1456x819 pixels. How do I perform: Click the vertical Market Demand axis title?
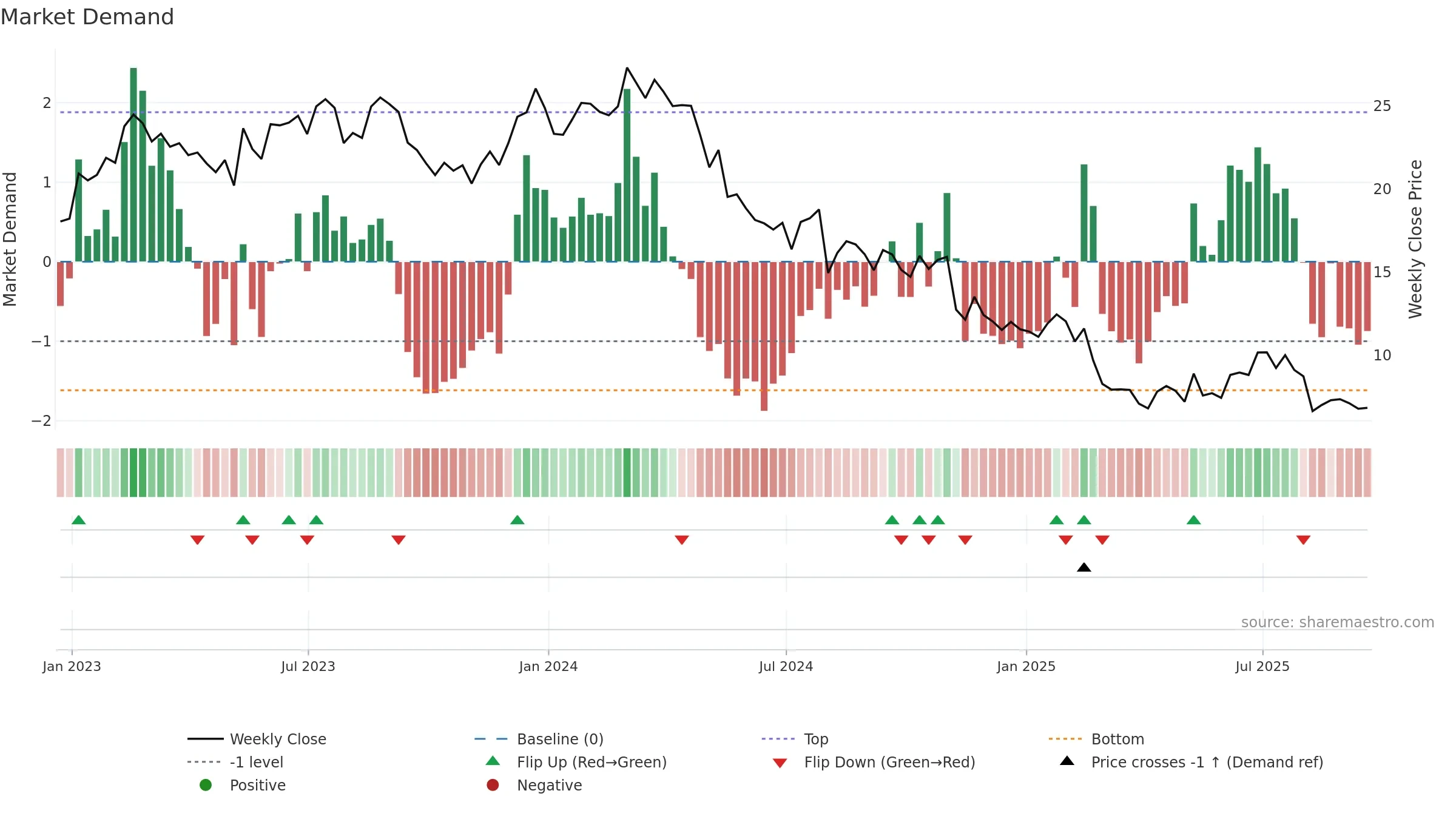(x=10, y=239)
